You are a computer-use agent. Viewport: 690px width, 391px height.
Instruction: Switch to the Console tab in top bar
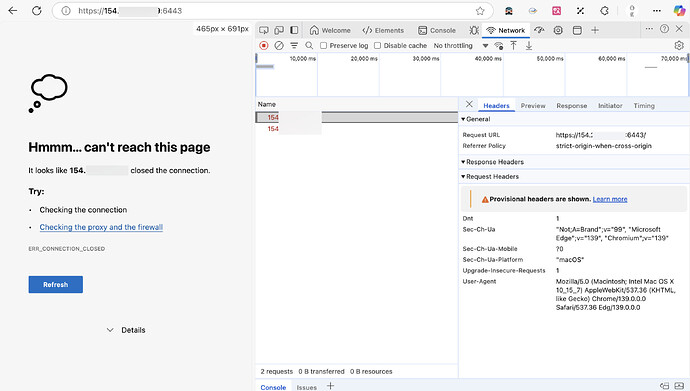[x=437, y=30]
